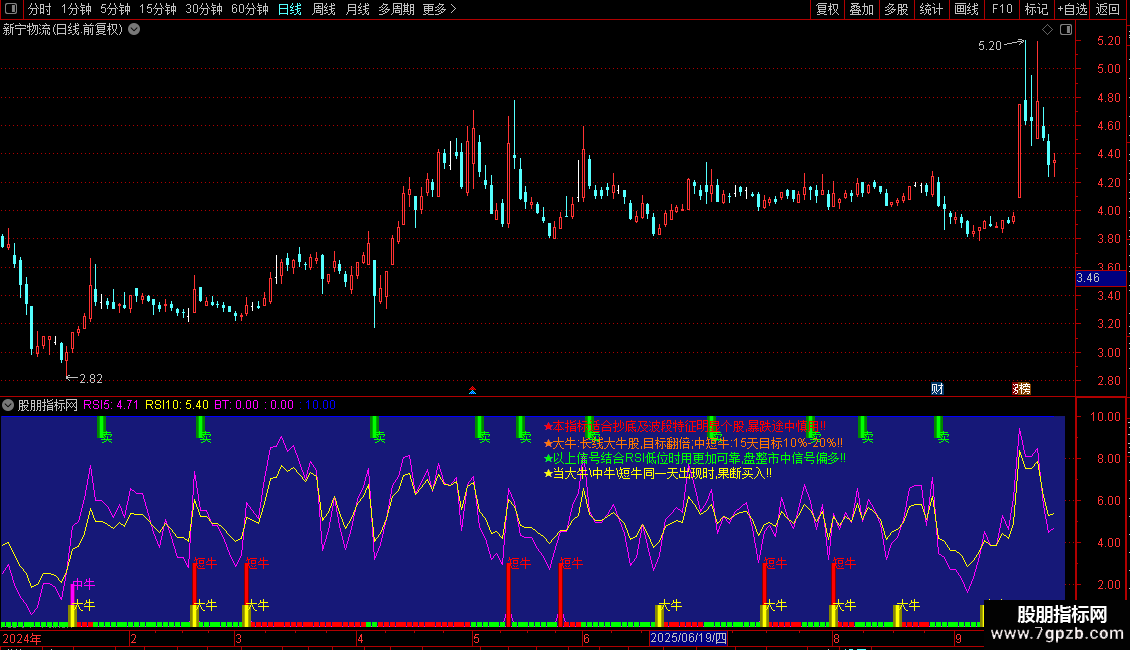Activate the 画线 drawing tools
Screen dimensions: 1130x650
coord(966,9)
